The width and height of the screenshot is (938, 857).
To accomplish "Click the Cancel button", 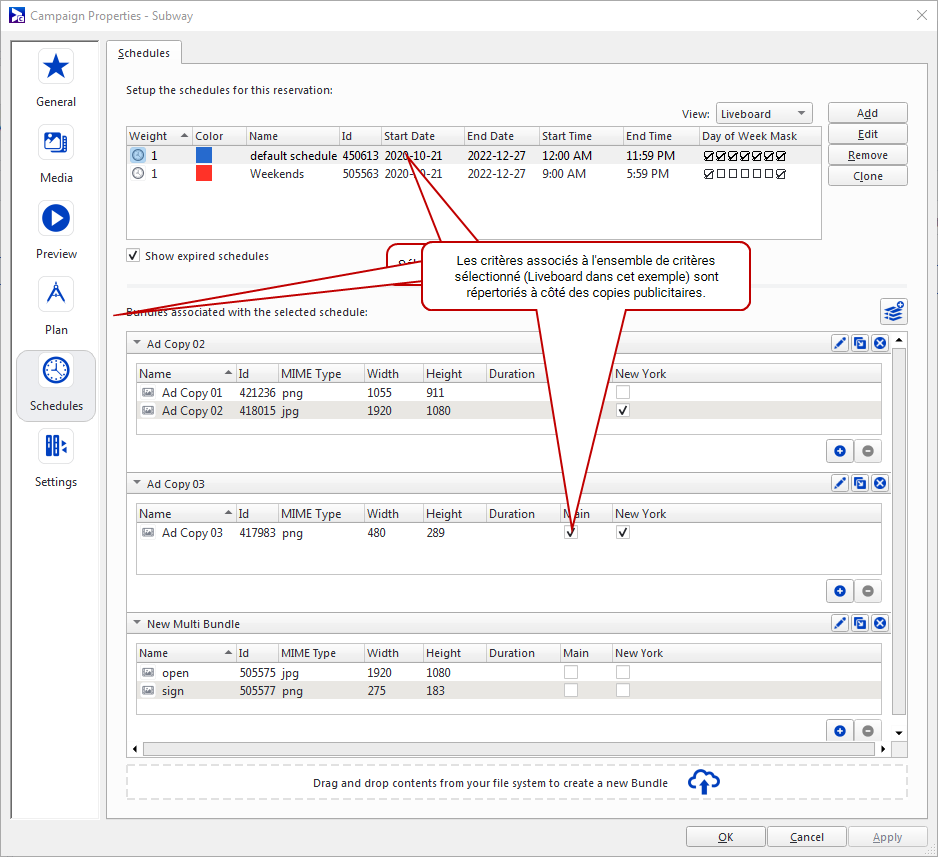I will coord(806,837).
